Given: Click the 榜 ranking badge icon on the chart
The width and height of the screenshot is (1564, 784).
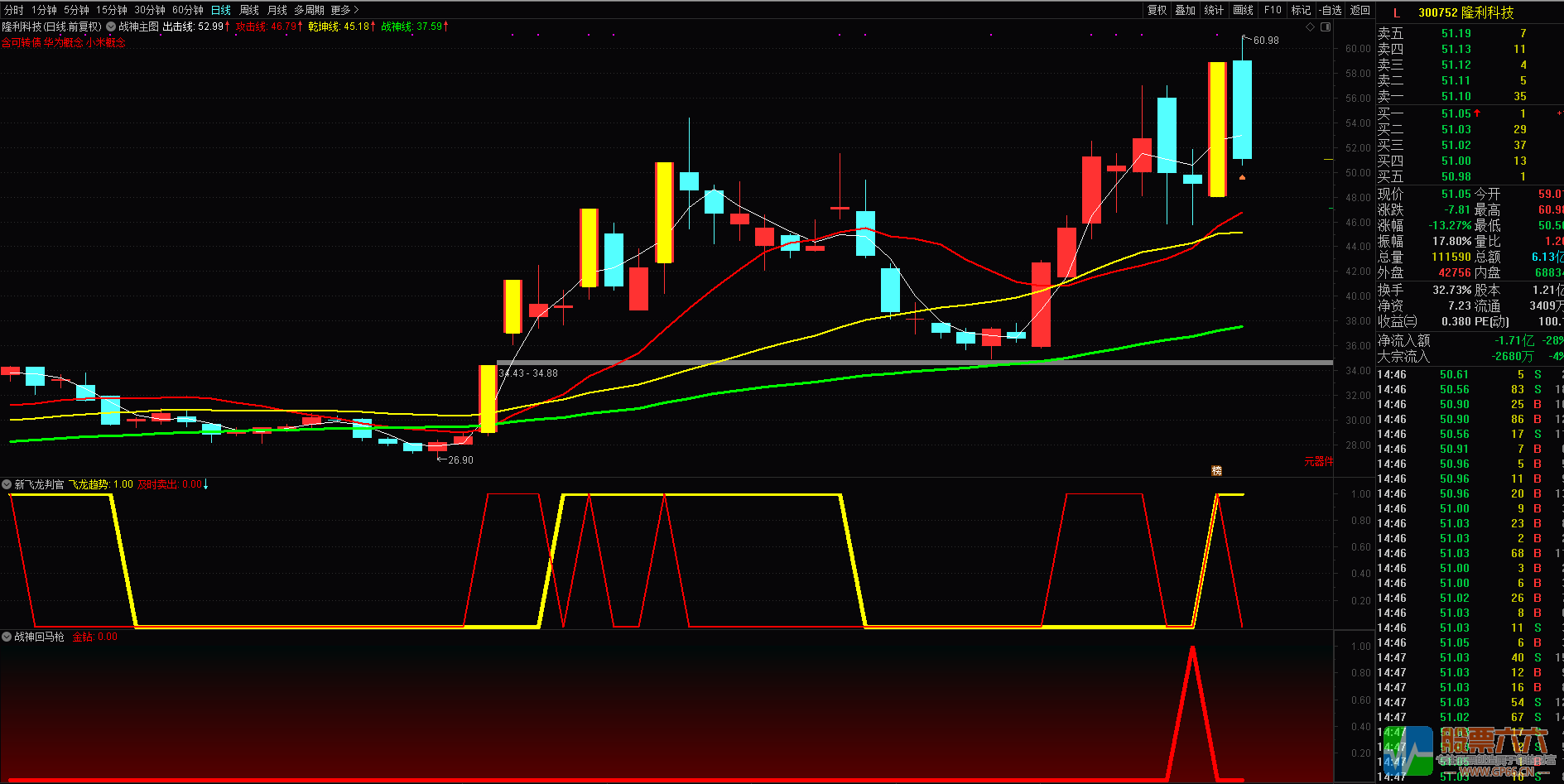Looking at the screenshot, I should point(1216,470).
